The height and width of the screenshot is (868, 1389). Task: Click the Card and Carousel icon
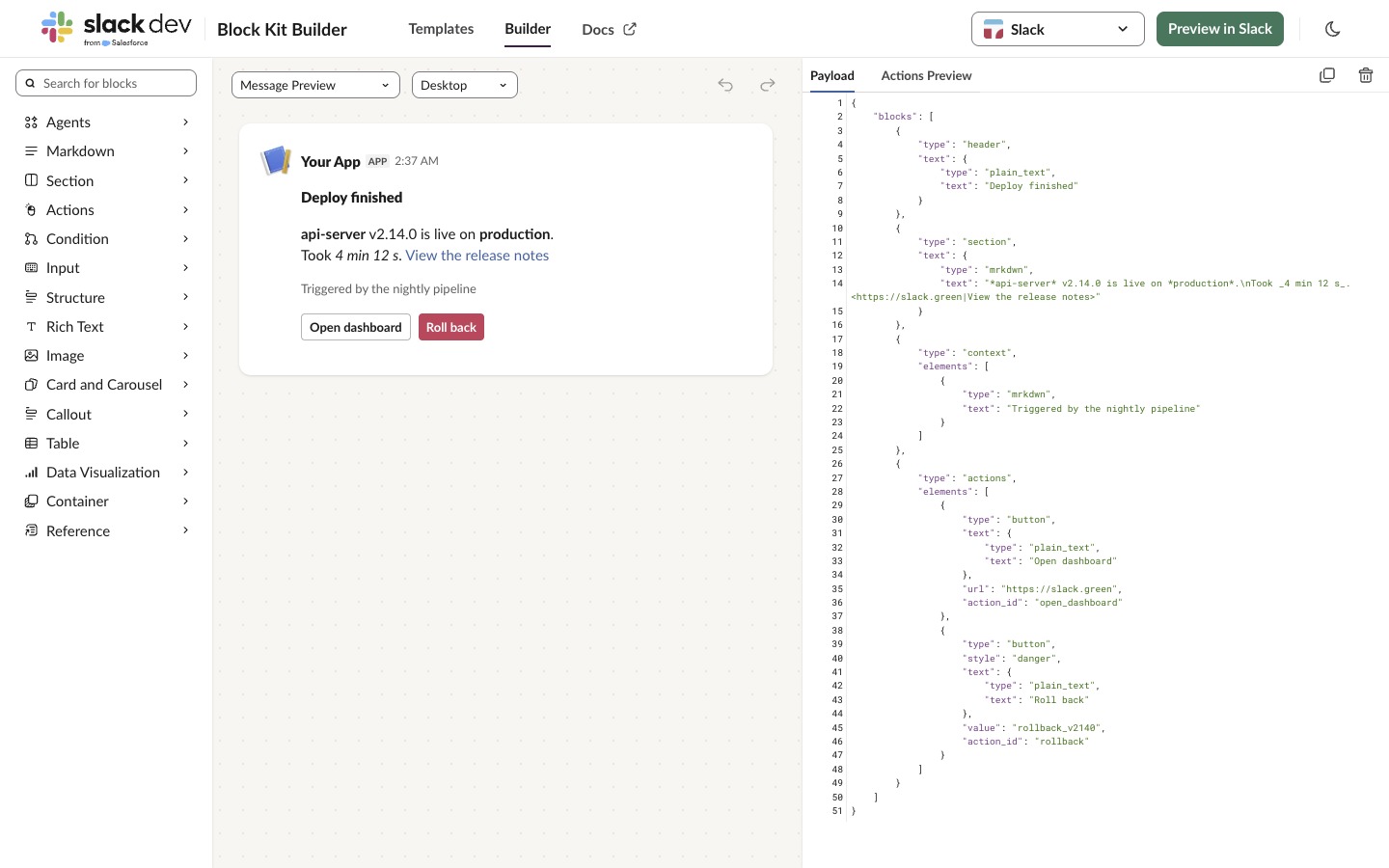point(31,385)
